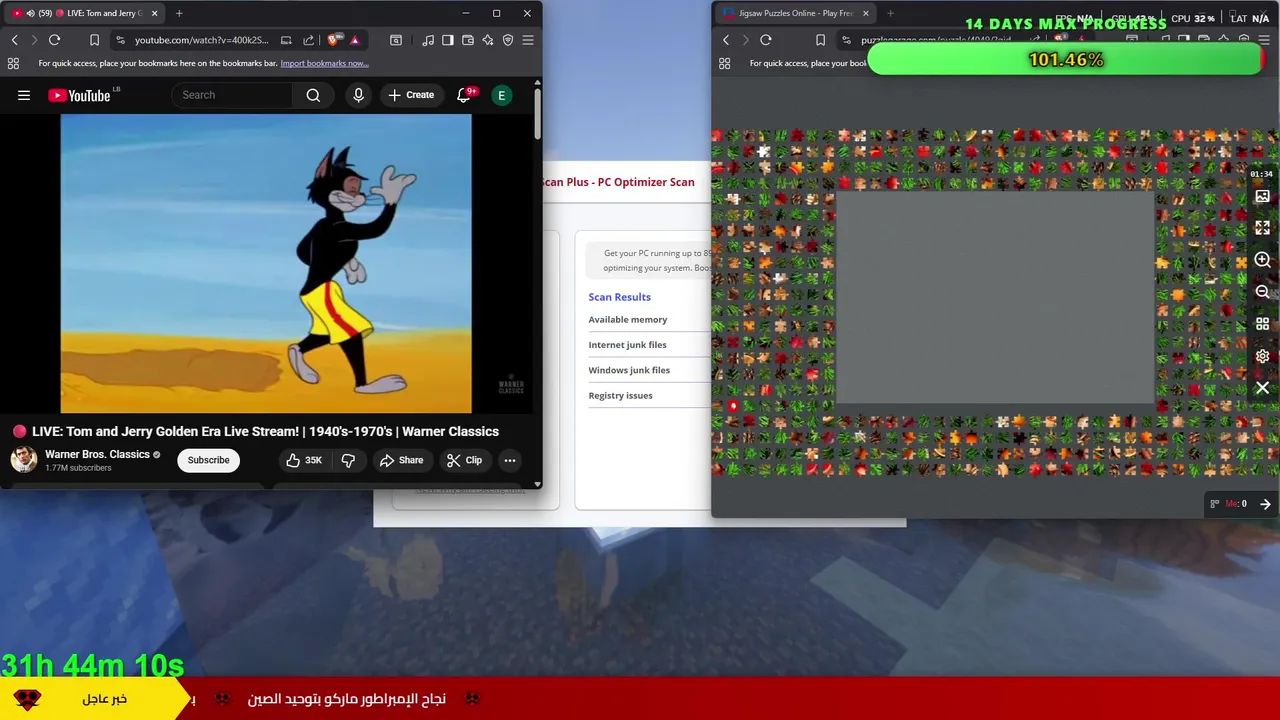This screenshot has height=720, width=1280.
Task: Bookmark the YouTube page
Action: [x=94, y=40]
